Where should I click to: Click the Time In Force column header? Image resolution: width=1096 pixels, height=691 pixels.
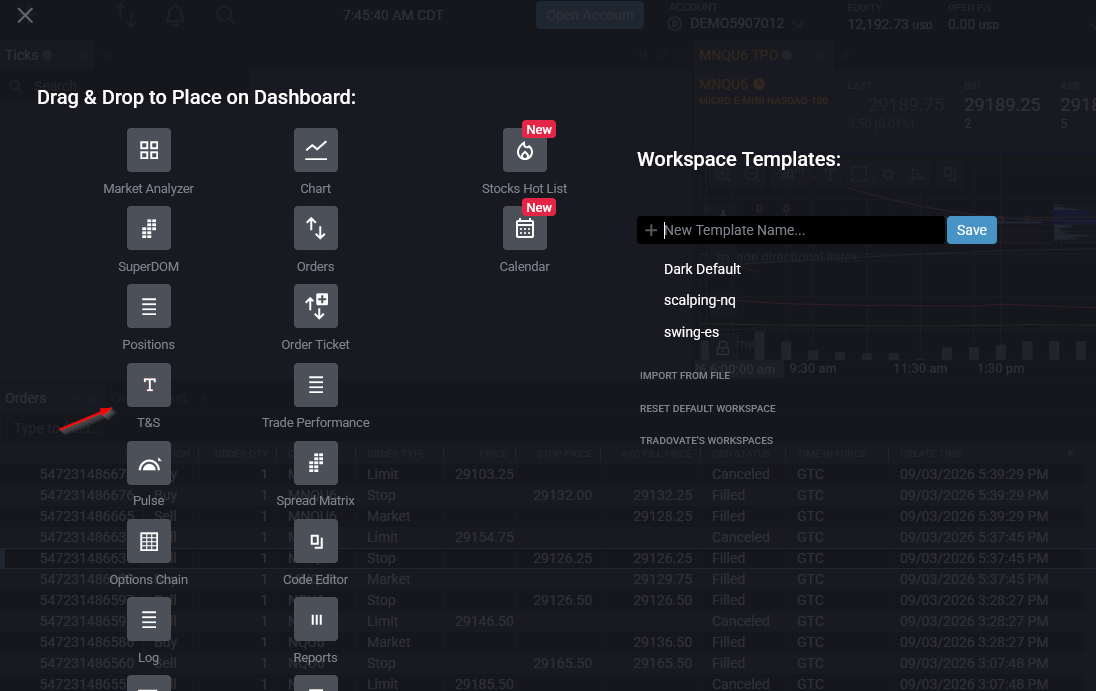831,454
